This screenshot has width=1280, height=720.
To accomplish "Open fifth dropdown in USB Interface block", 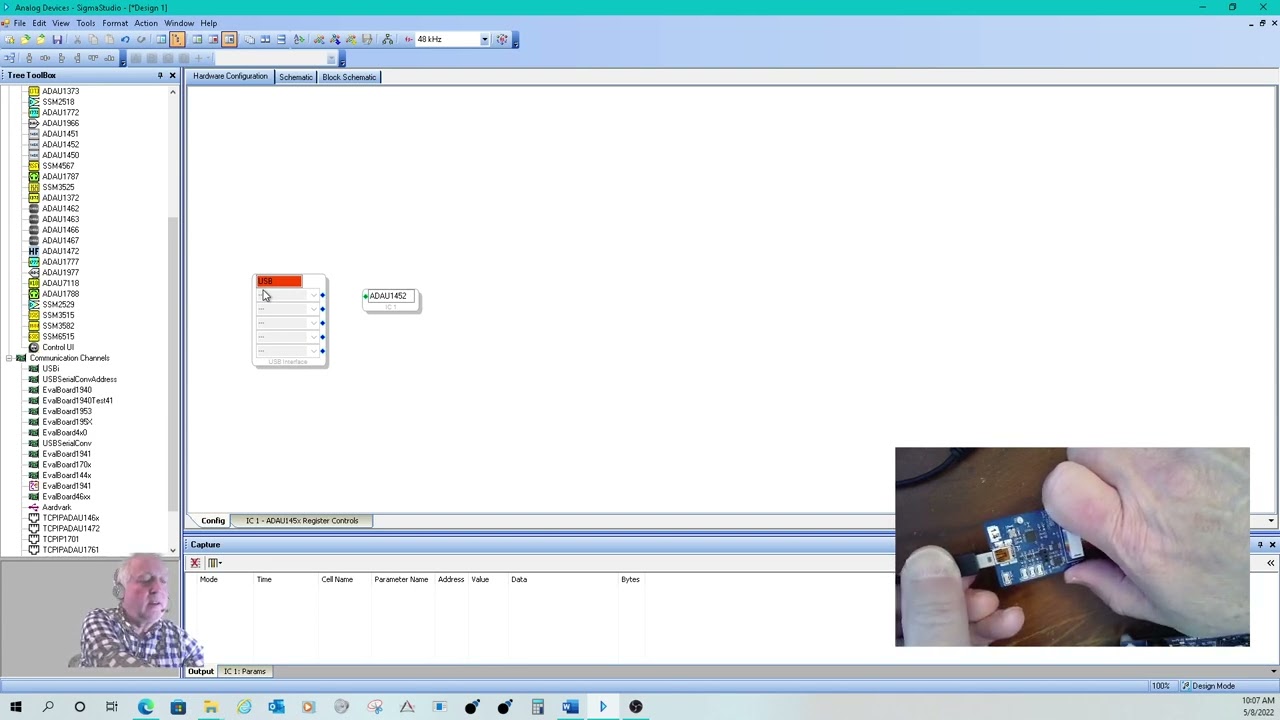I will point(313,352).
